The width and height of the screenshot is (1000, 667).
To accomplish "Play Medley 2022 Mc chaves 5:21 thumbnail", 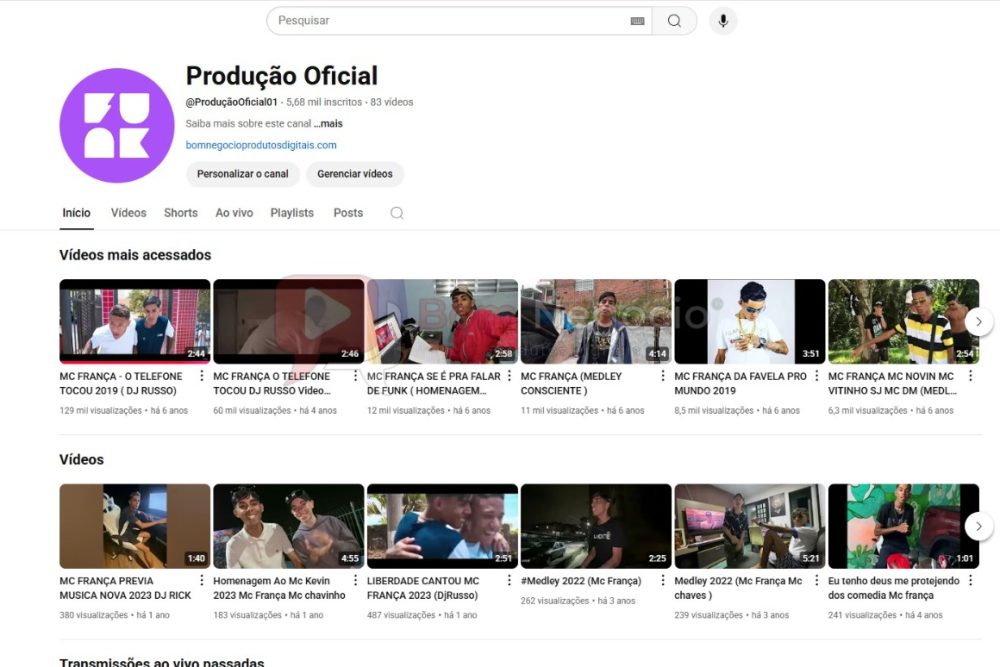I will point(749,526).
